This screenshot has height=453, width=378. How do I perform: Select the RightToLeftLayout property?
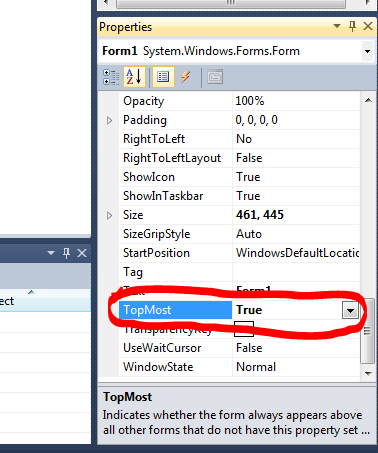tap(175, 158)
